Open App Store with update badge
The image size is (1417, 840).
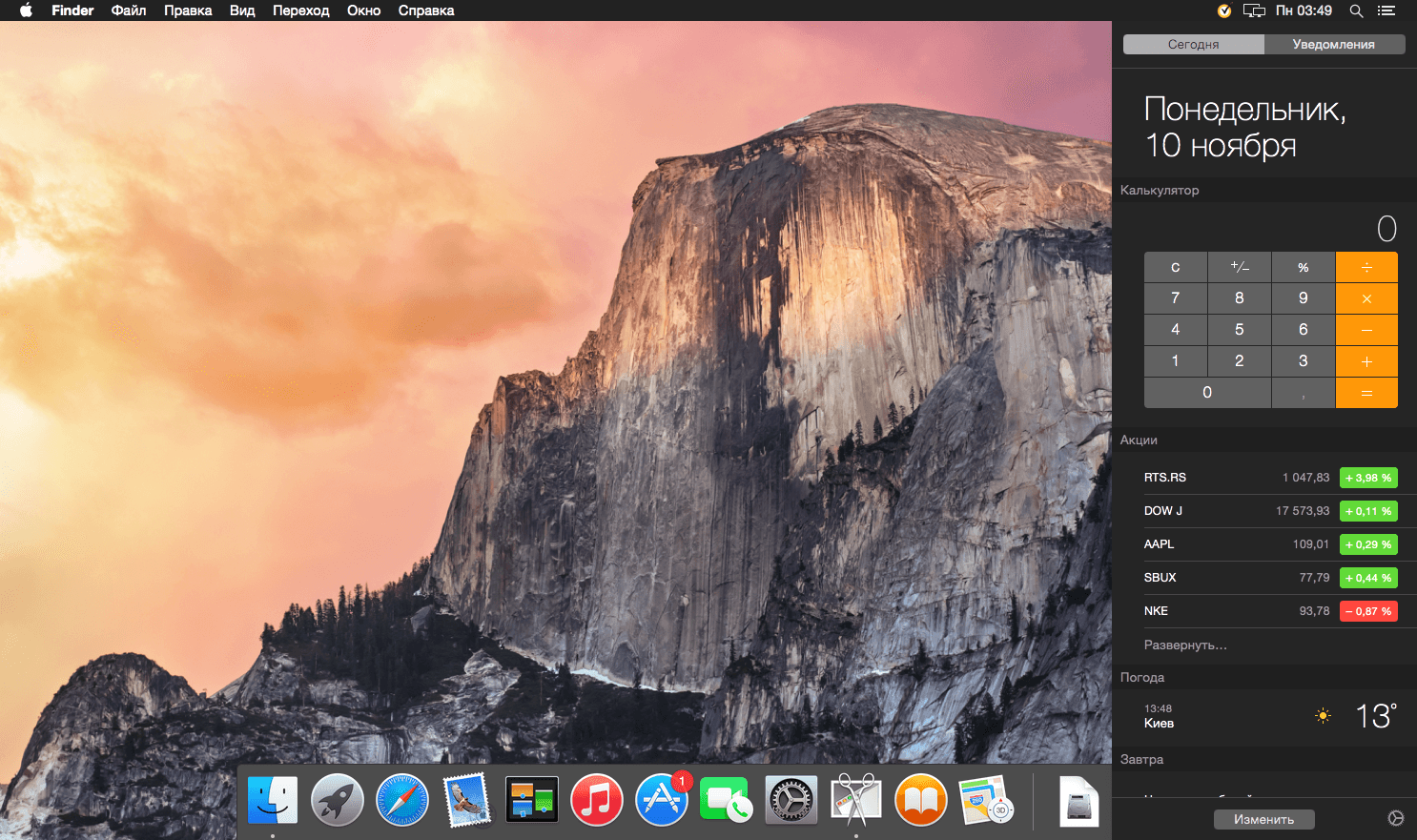click(662, 798)
